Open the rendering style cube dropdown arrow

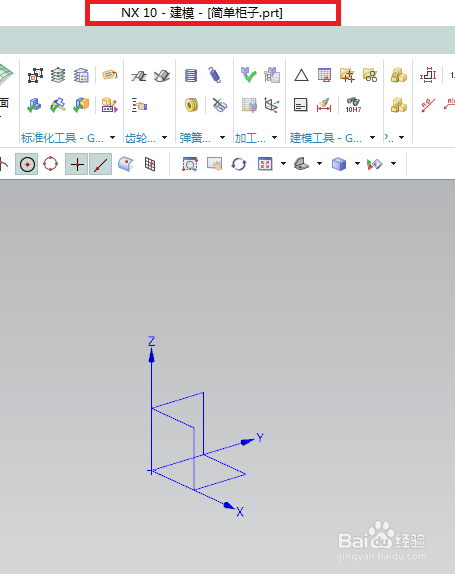pyautogui.click(x=357, y=164)
